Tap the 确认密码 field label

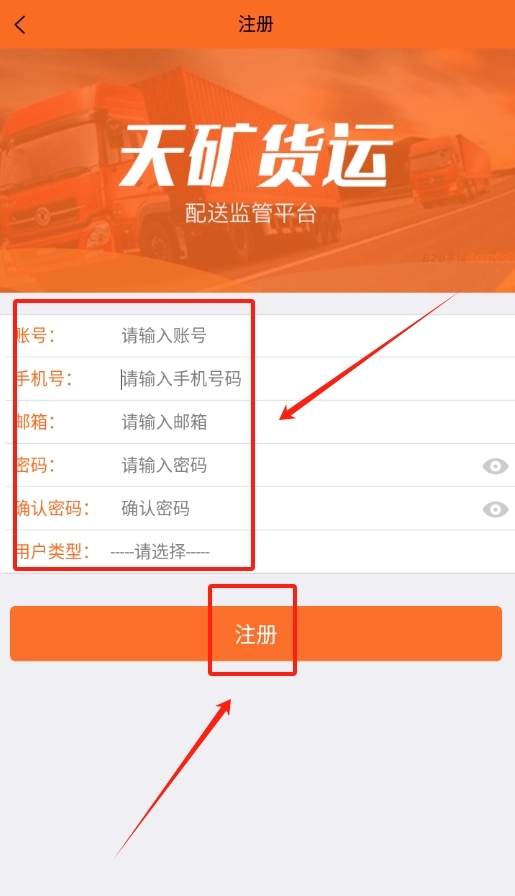(x=52, y=509)
